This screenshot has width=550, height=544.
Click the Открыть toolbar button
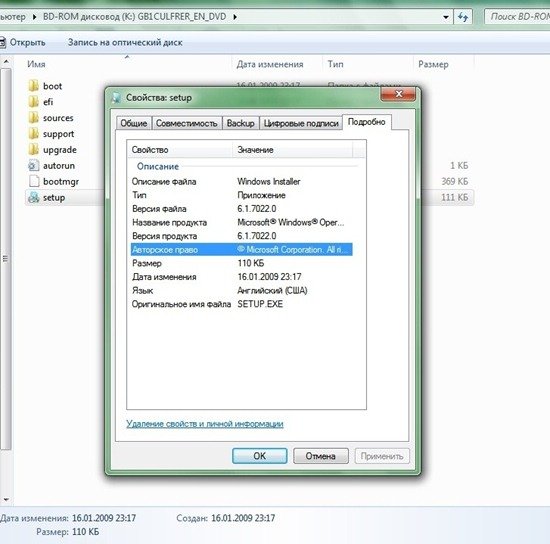23,42
